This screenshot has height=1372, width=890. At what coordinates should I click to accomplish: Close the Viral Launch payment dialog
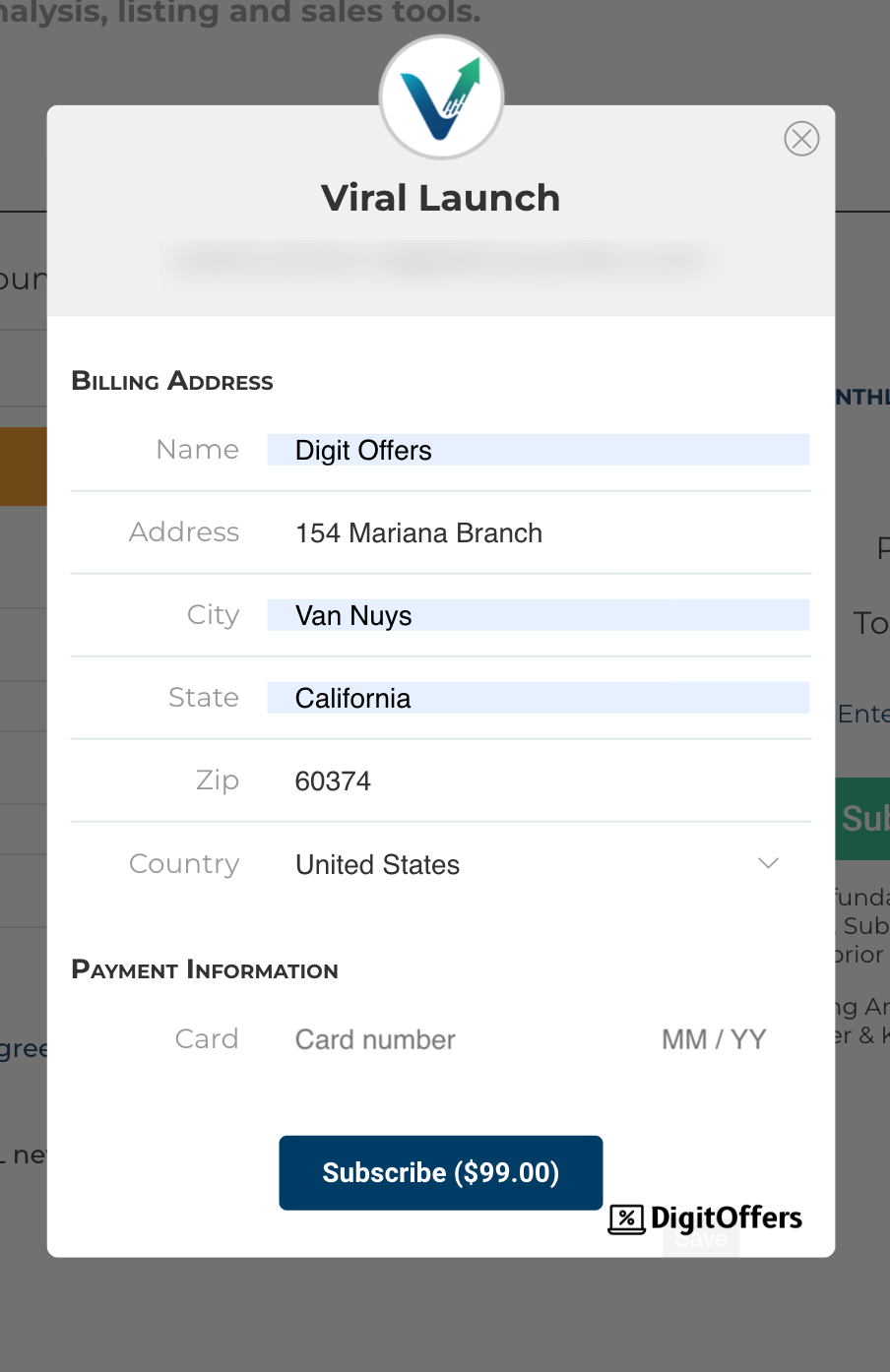point(801,139)
